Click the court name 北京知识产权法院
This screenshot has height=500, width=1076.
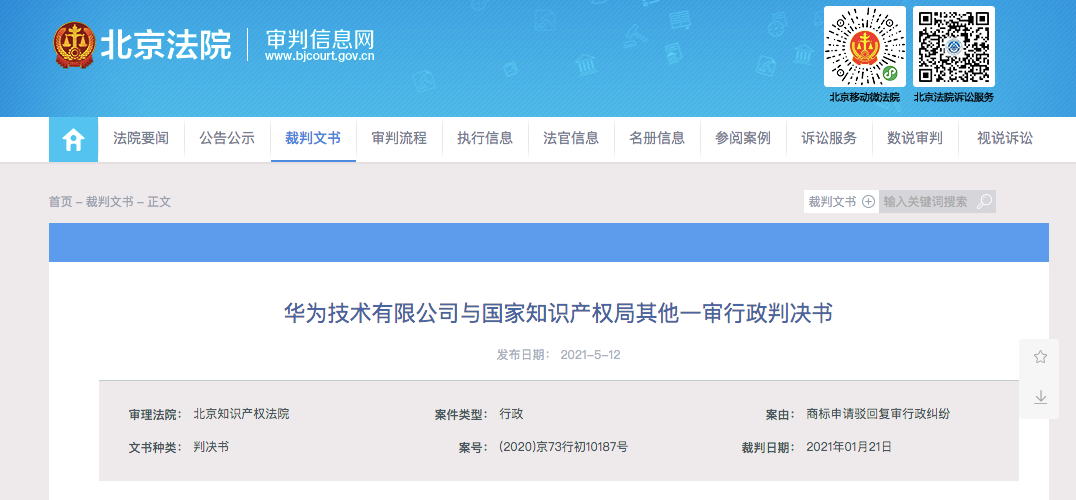coord(242,414)
